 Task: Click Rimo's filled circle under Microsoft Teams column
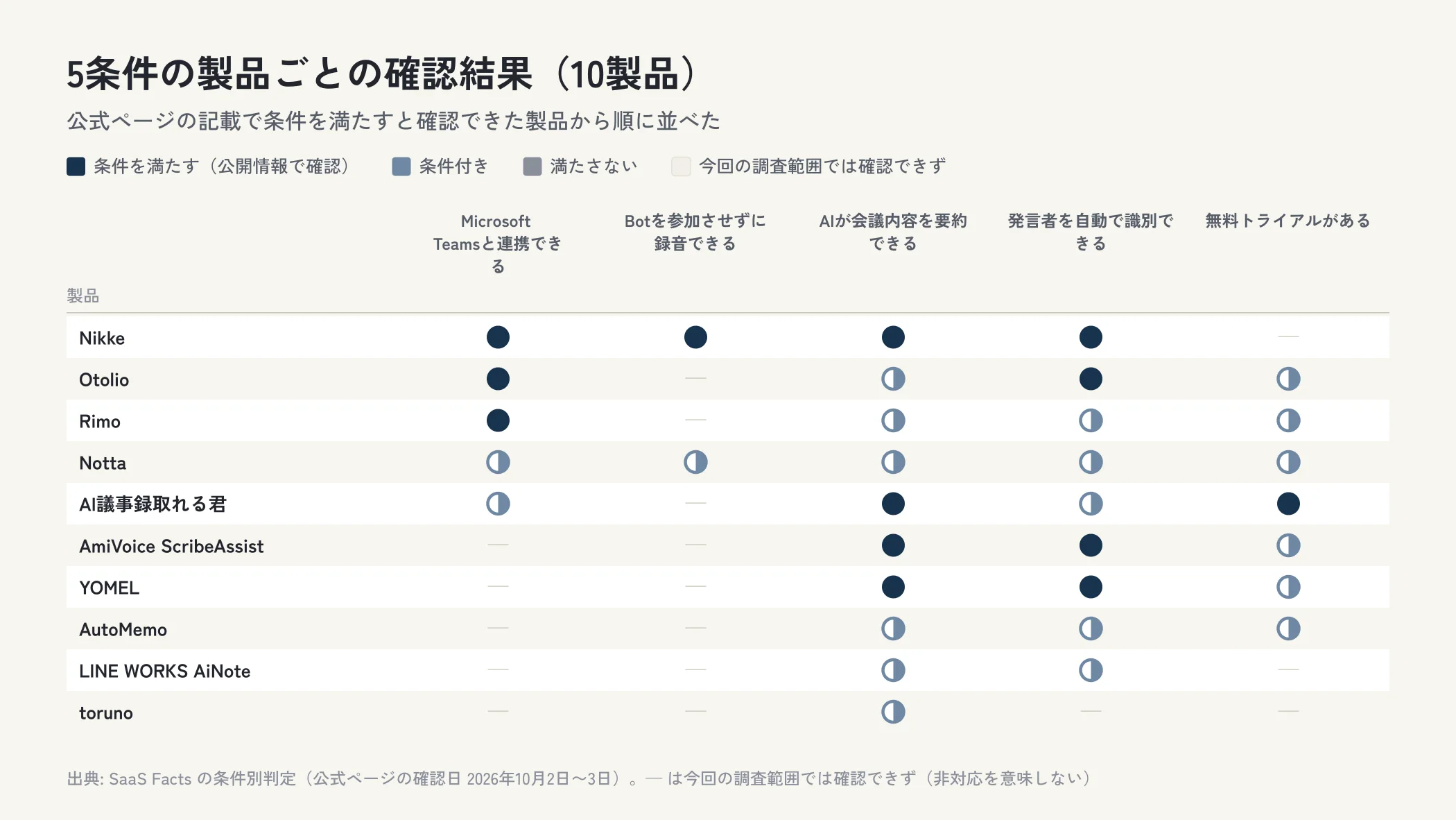click(x=498, y=420)
